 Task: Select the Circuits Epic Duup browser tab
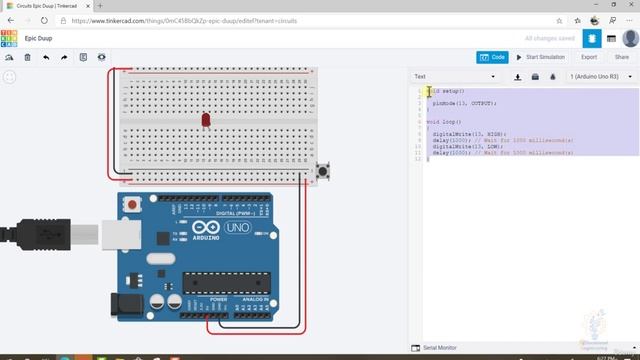[47, 6]
